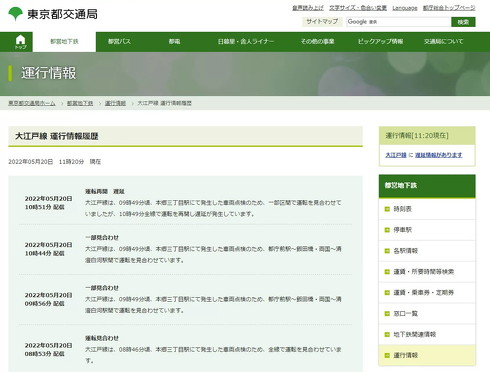Click the 大江戸線 link in the status box

click(x=396, y=155)
